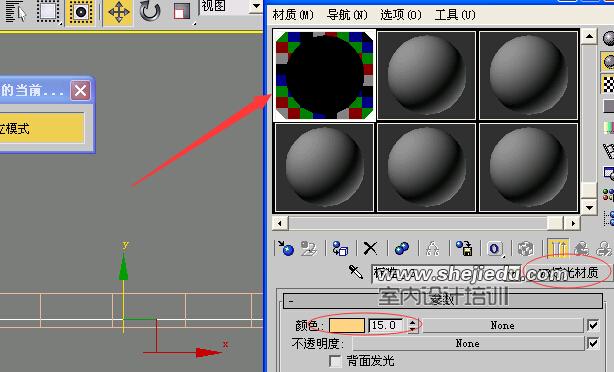Click None map button beside color

click(x=502, y=325)
